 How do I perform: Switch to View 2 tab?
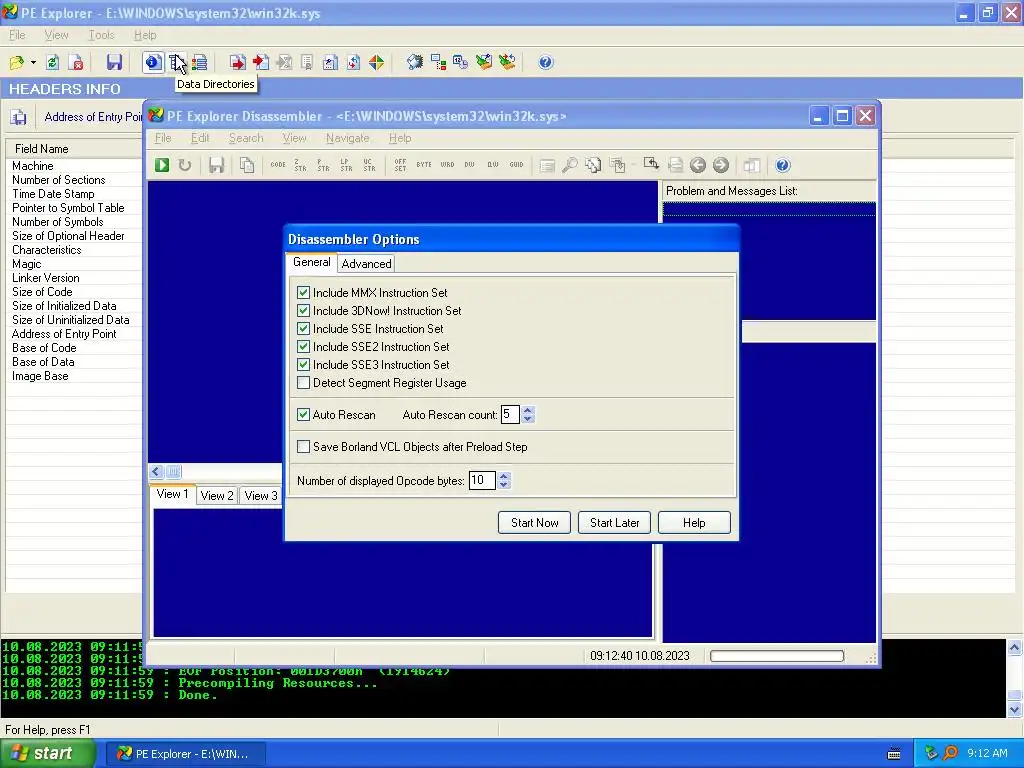(x=217, y=496)
